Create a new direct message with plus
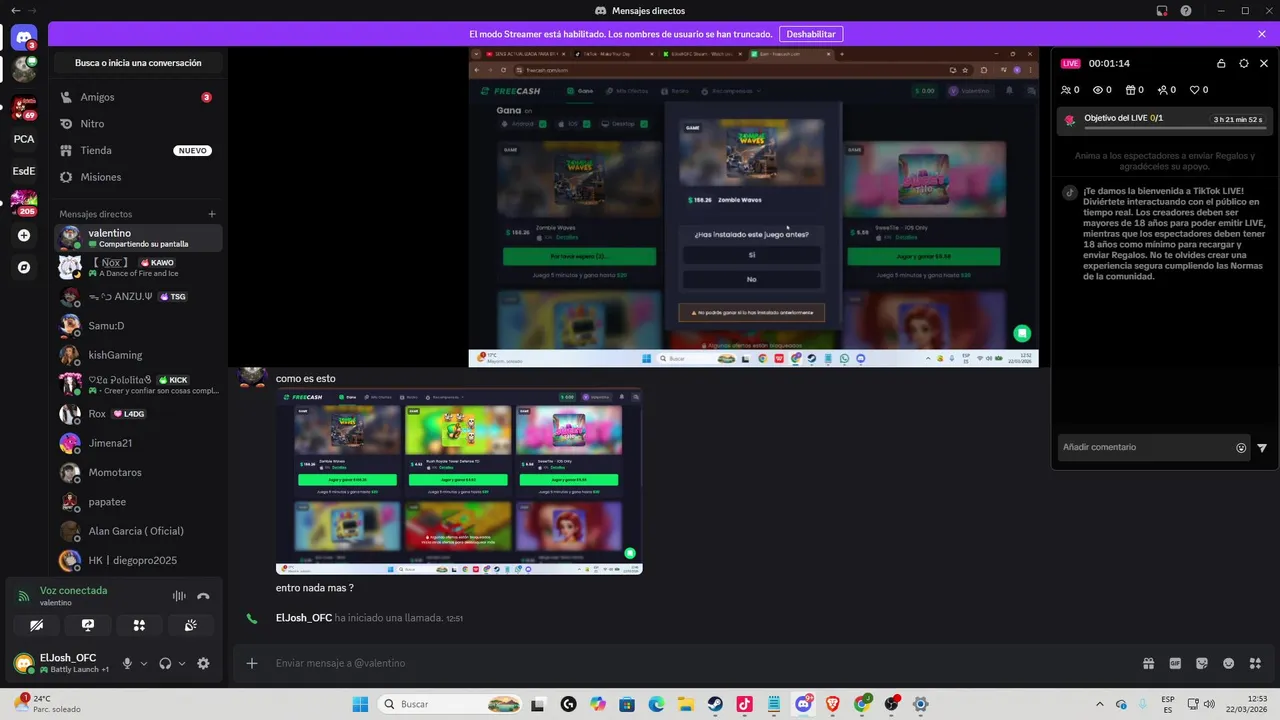 212,214
